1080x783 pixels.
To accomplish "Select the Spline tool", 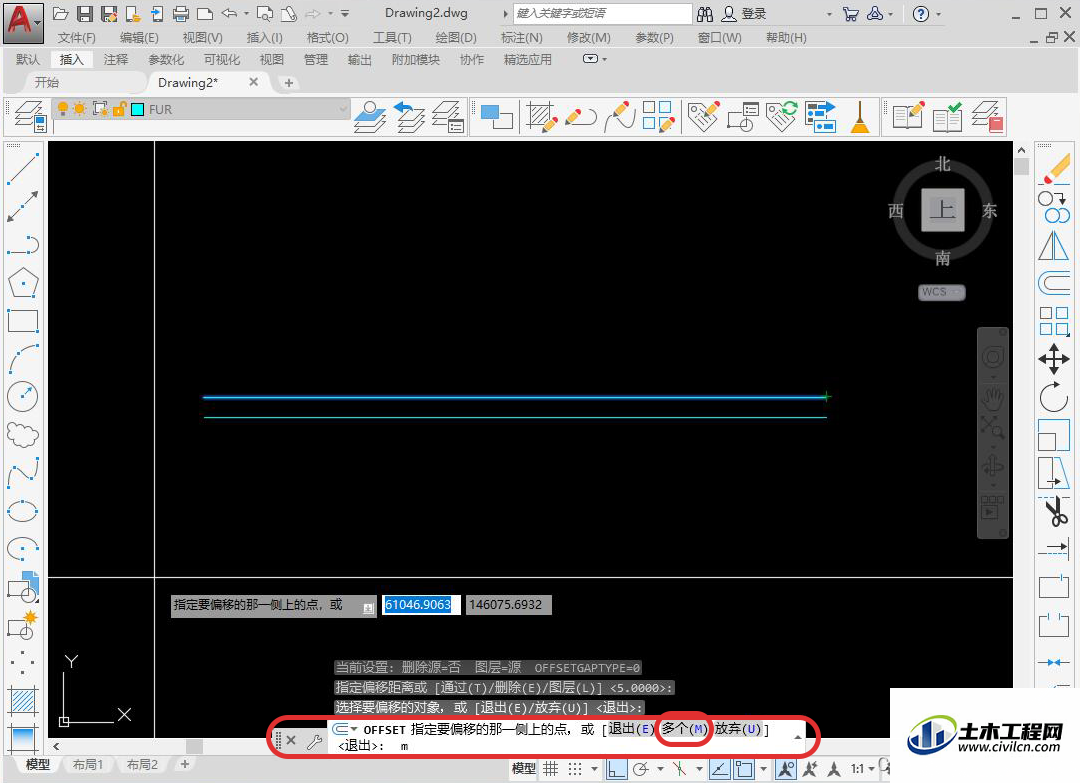I will point(23,473).
